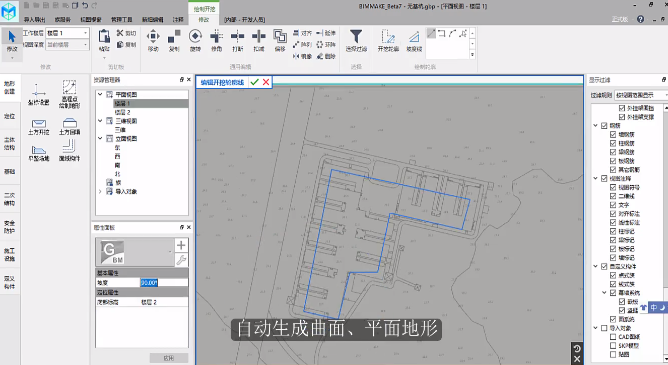Click the 坡度 value input field
The width and height of the screenshot is (668, 365).
[164, 282]
